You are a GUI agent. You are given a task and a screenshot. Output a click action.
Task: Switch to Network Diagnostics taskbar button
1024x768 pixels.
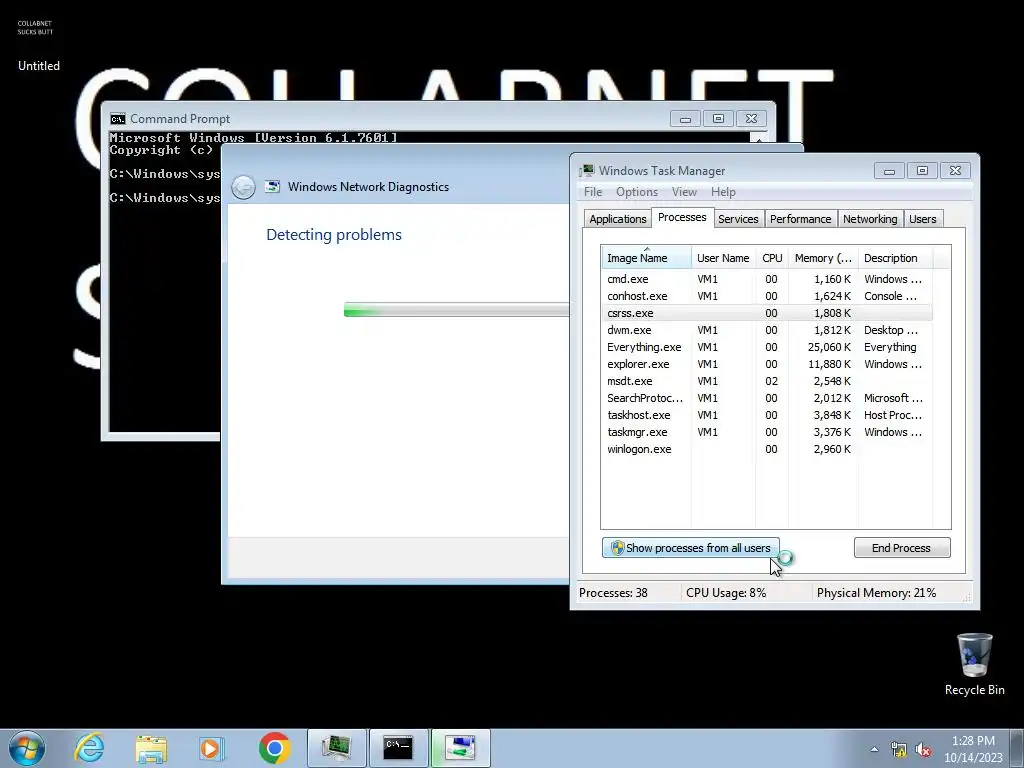point(460,748)
